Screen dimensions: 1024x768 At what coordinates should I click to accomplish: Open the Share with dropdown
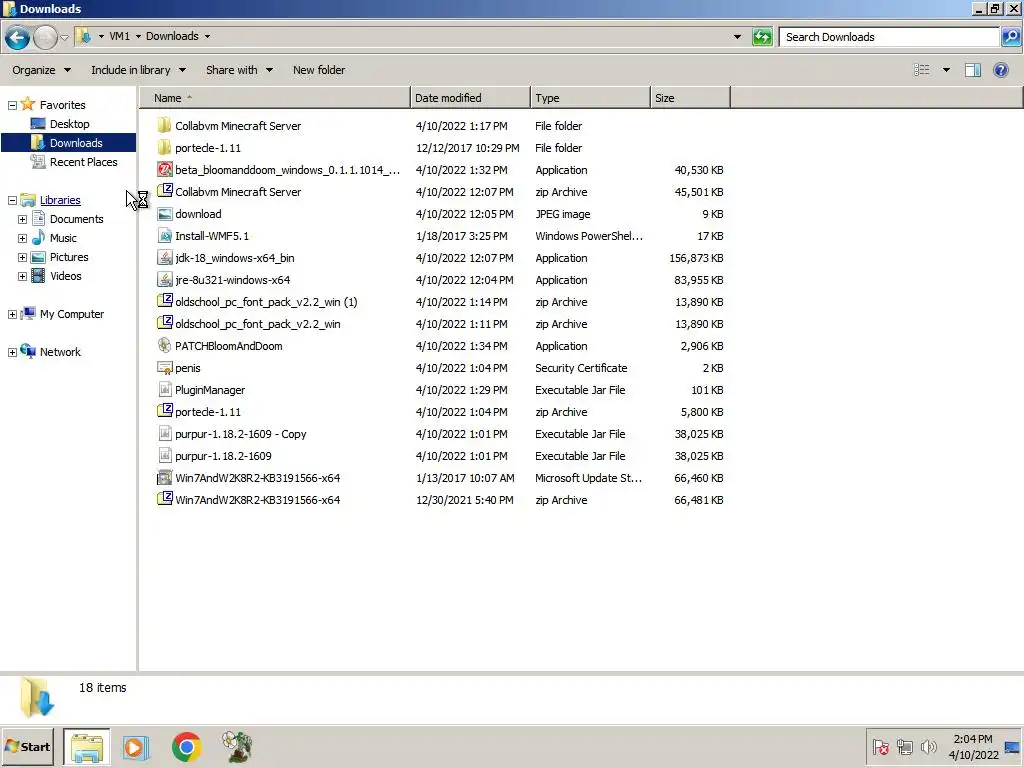tap(239, 70)
